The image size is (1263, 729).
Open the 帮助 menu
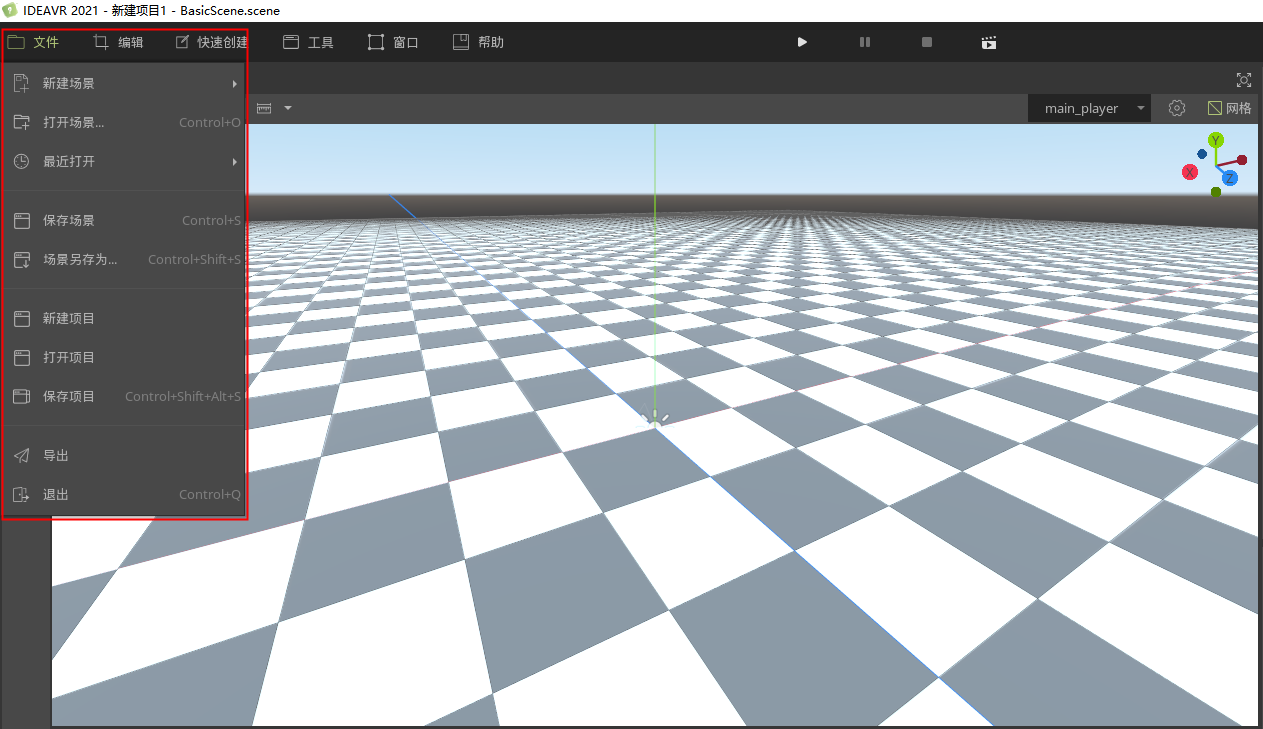[478, 42]
